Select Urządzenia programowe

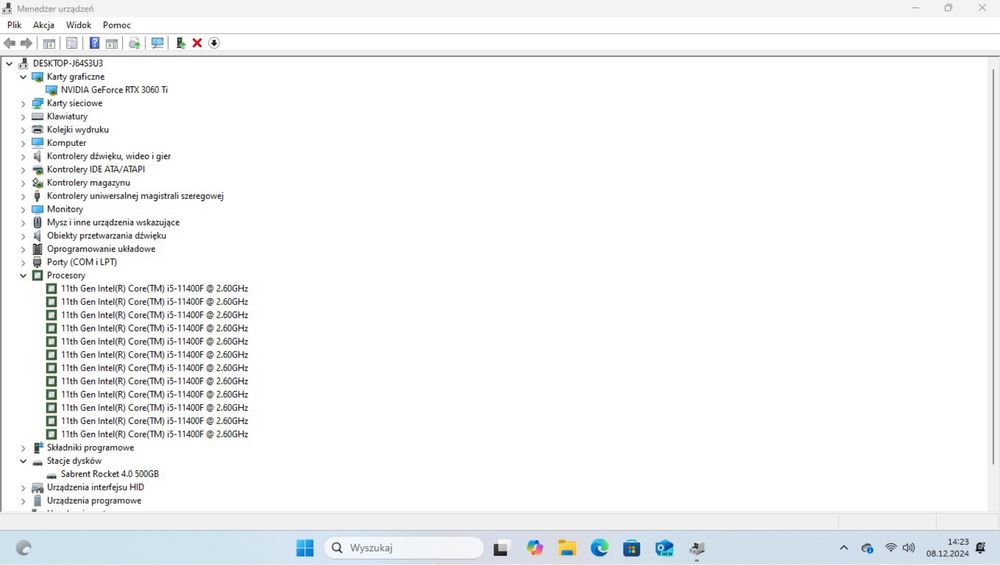pyautogui.click(x=94, y=501)
